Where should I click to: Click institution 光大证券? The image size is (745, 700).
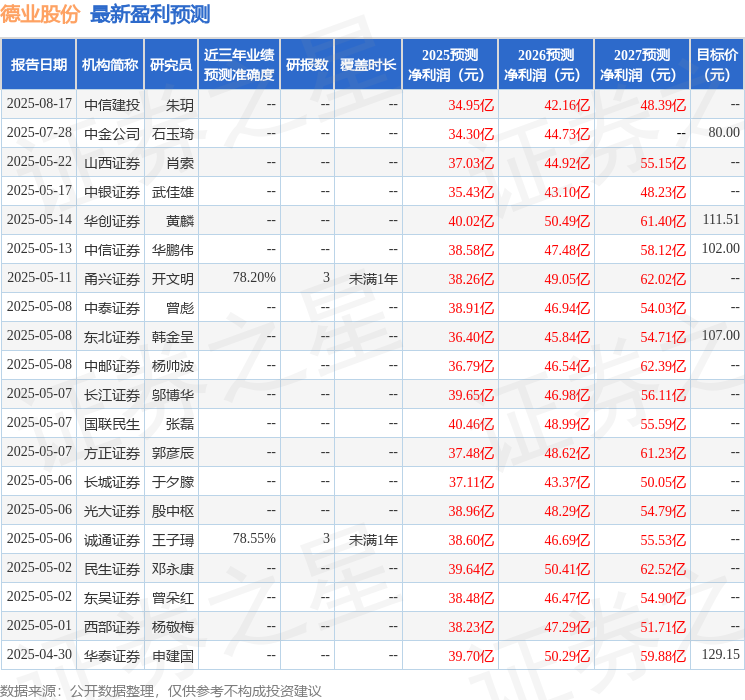[x=112, y=510]
